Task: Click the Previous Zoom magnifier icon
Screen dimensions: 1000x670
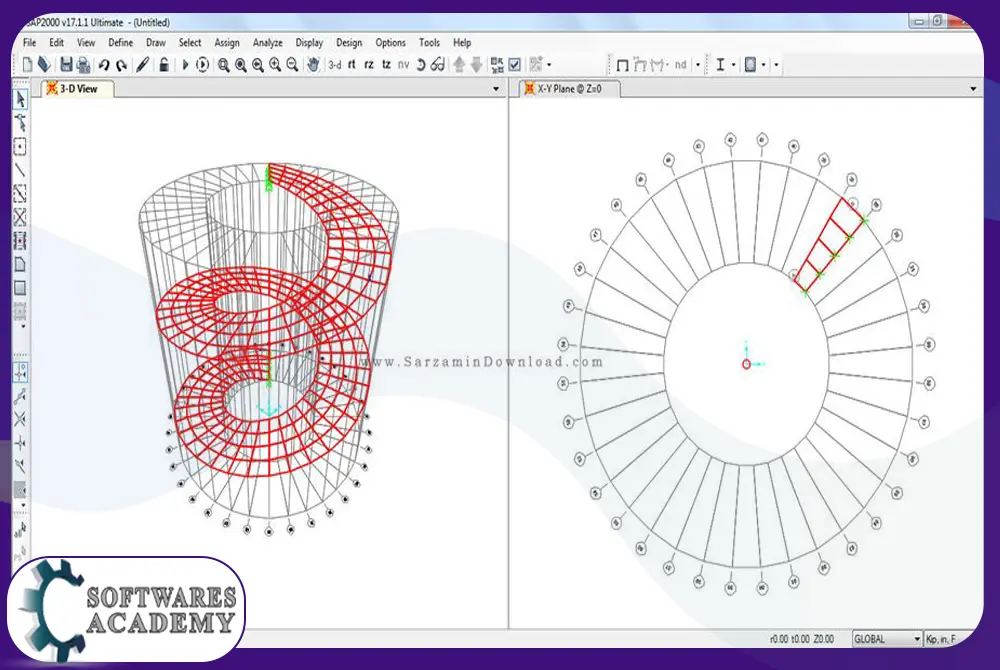Action: (258, 64)
